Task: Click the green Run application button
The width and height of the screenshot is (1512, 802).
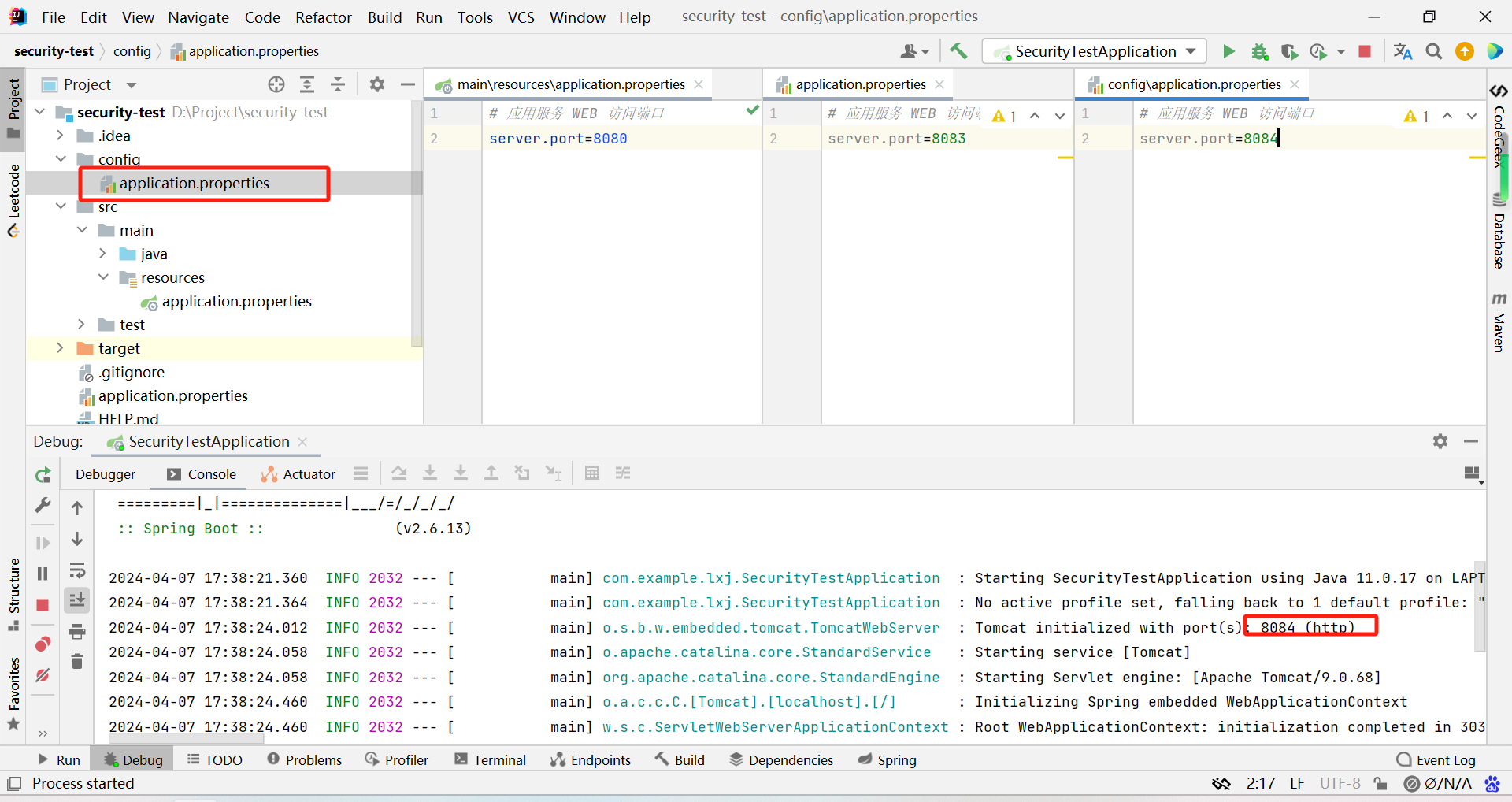Action: (x=1228, y=51)
